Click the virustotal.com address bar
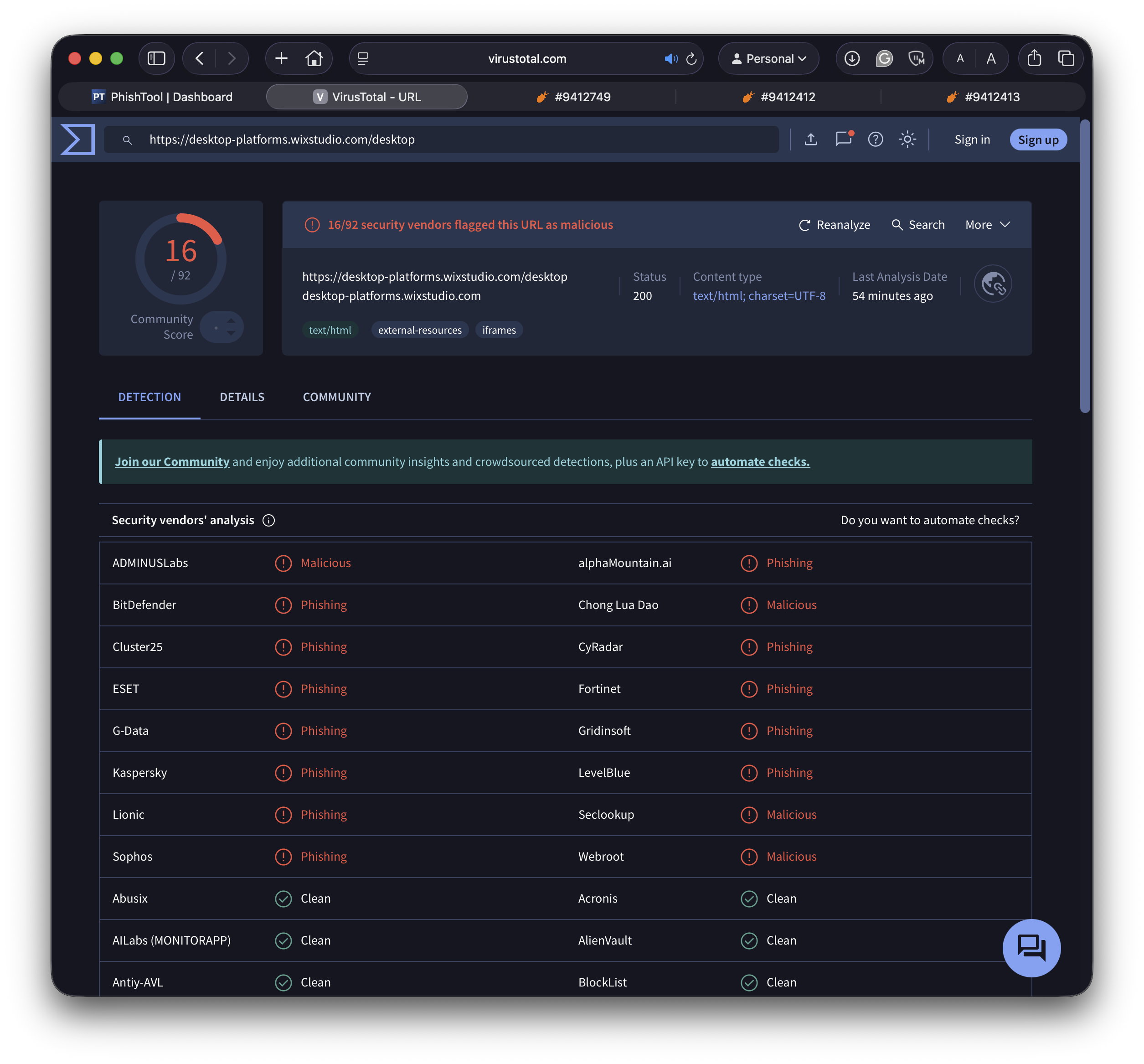This screenshot has height=1064, width=1144. (526, 59)
